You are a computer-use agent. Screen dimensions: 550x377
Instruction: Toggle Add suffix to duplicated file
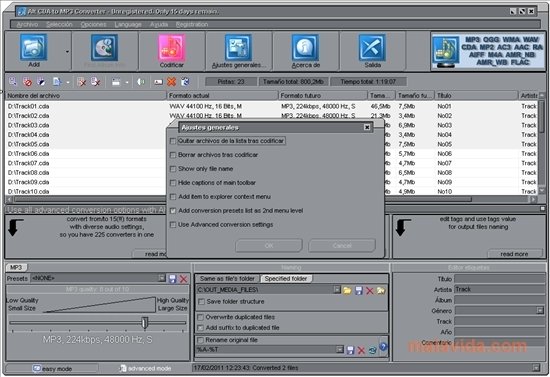click(200, 328)
